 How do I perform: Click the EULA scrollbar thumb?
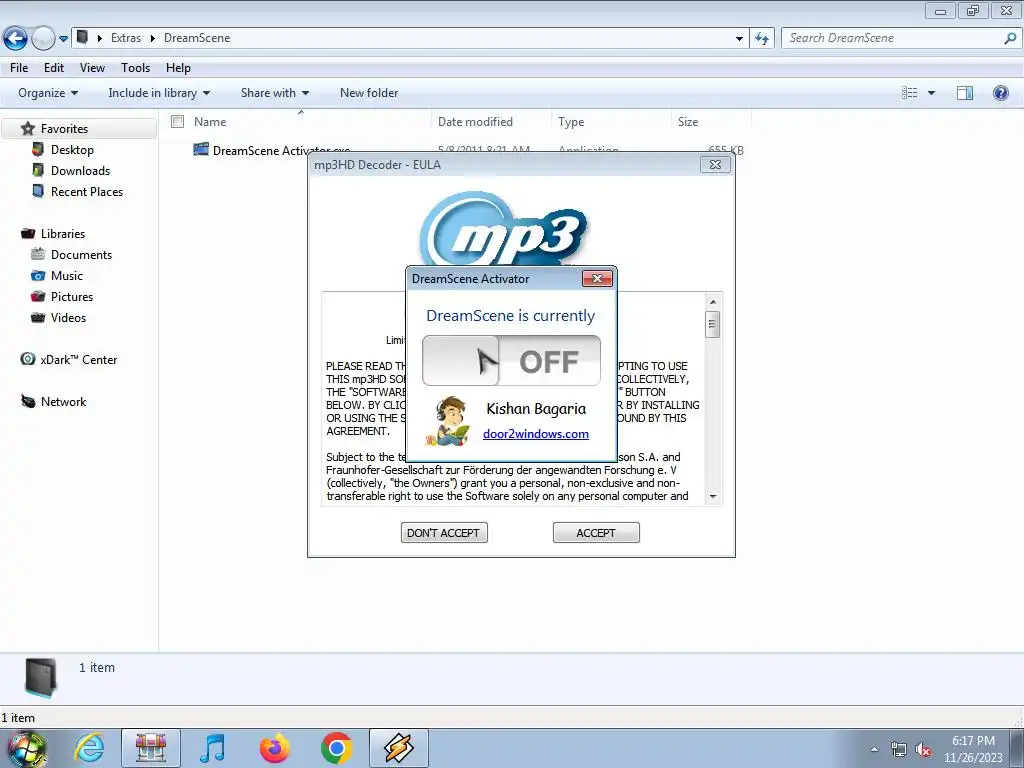pos(712,324)
